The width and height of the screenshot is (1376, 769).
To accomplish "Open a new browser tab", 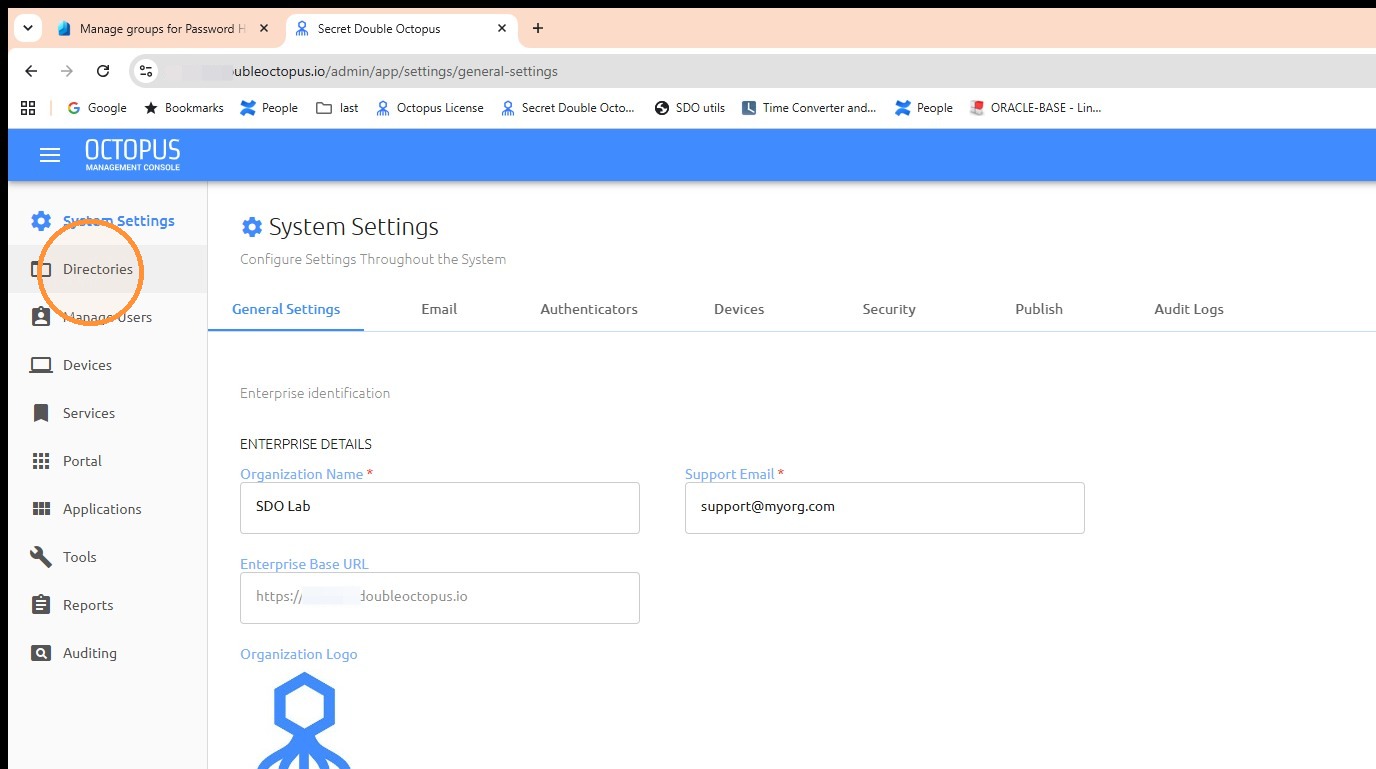I will coord(538,28).
